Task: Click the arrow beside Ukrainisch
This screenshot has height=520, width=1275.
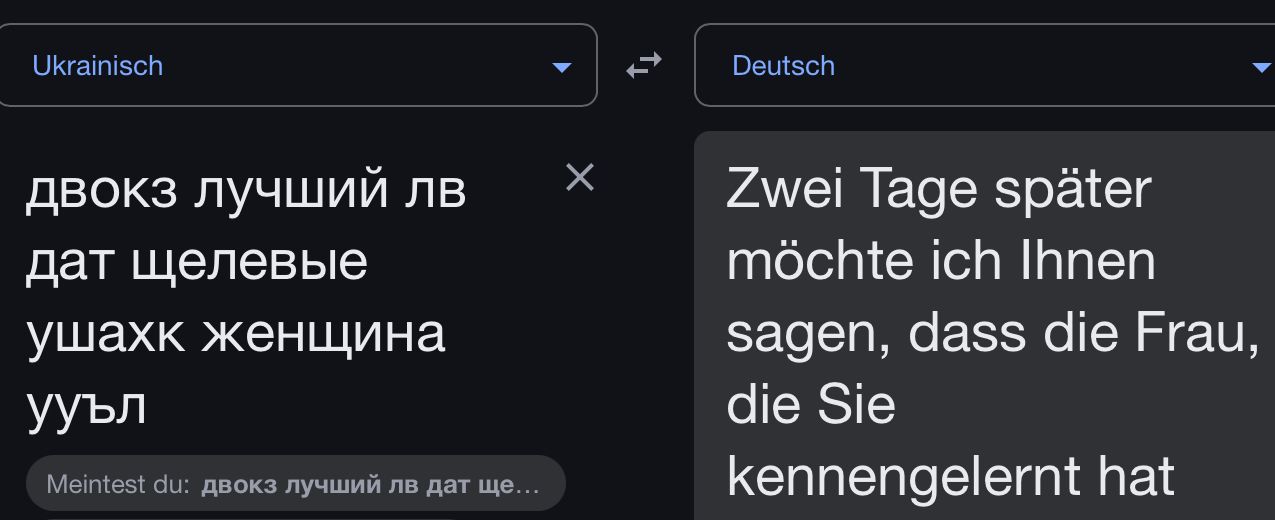Action: click(561, 67)
